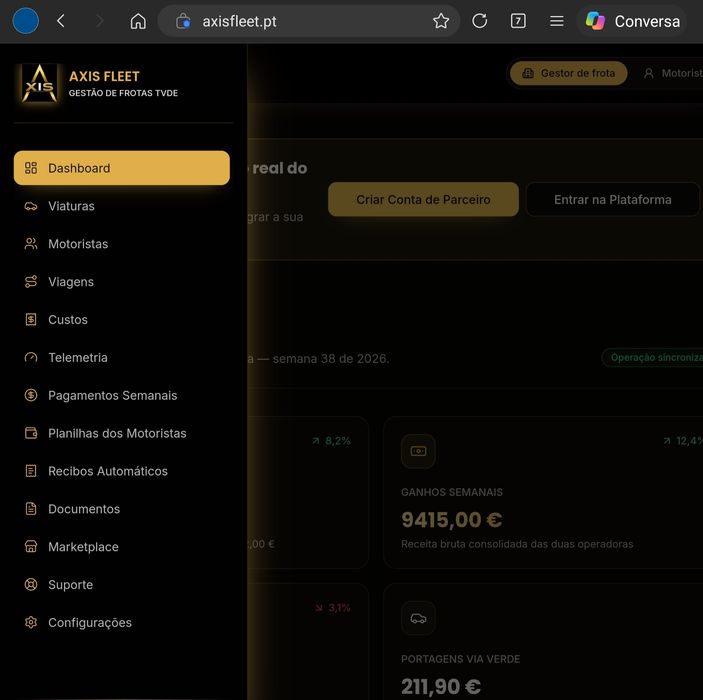This screenshot has width=703, height=700.
Task: Click the blue profile circle
Action: [x=26, y=21]
